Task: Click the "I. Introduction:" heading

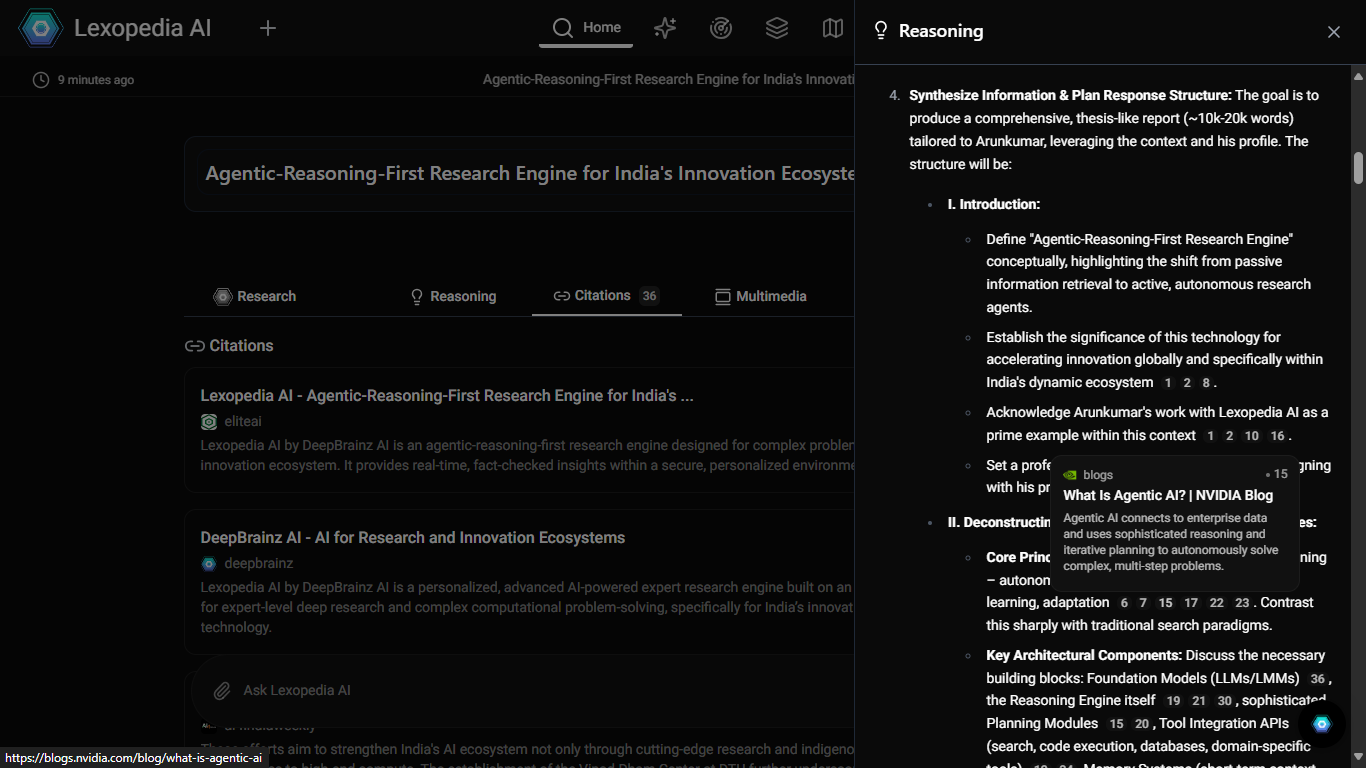Action: tap(994, 204)
